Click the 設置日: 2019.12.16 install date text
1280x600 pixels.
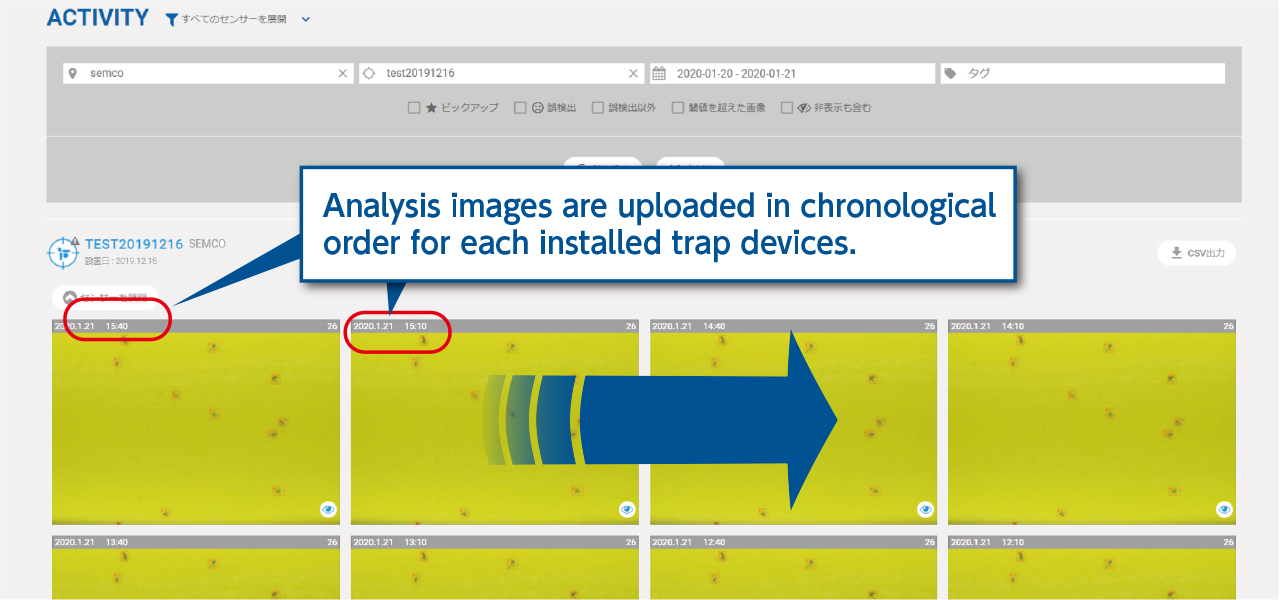click(121, 261)
